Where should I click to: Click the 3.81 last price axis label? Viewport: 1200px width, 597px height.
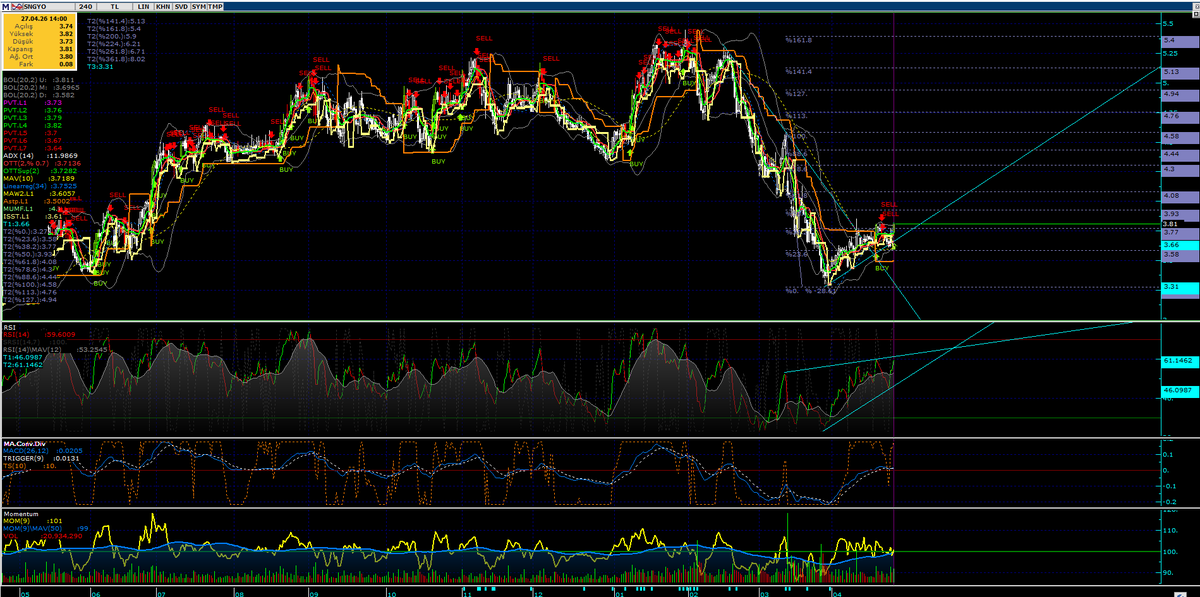(x=1173, y=224)
